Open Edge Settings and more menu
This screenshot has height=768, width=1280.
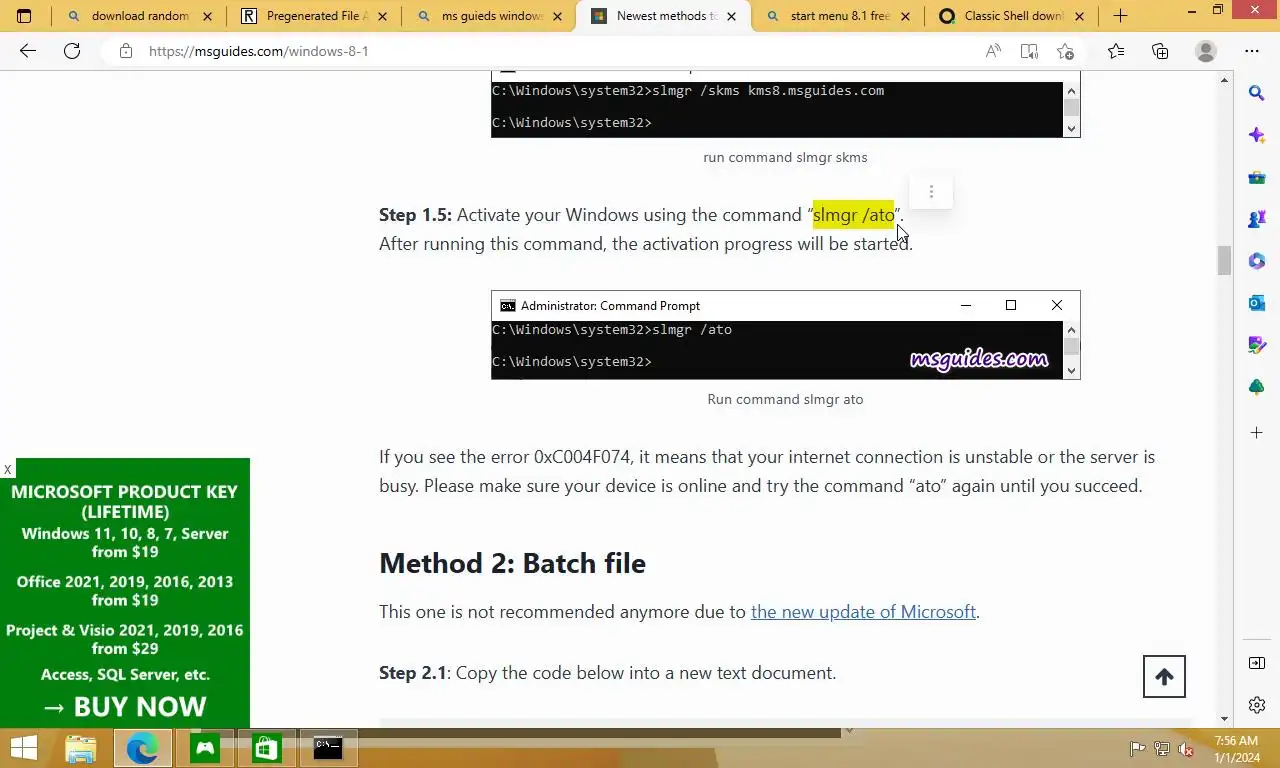tap(1252, 51)
